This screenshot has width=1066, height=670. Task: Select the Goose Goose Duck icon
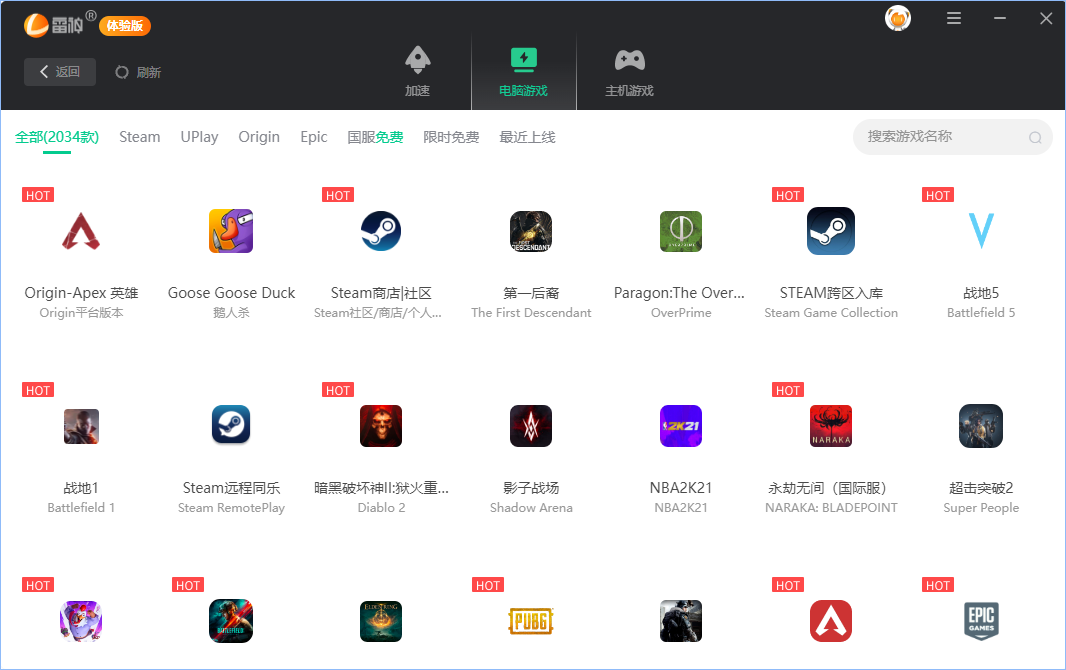tap(231, 231)
